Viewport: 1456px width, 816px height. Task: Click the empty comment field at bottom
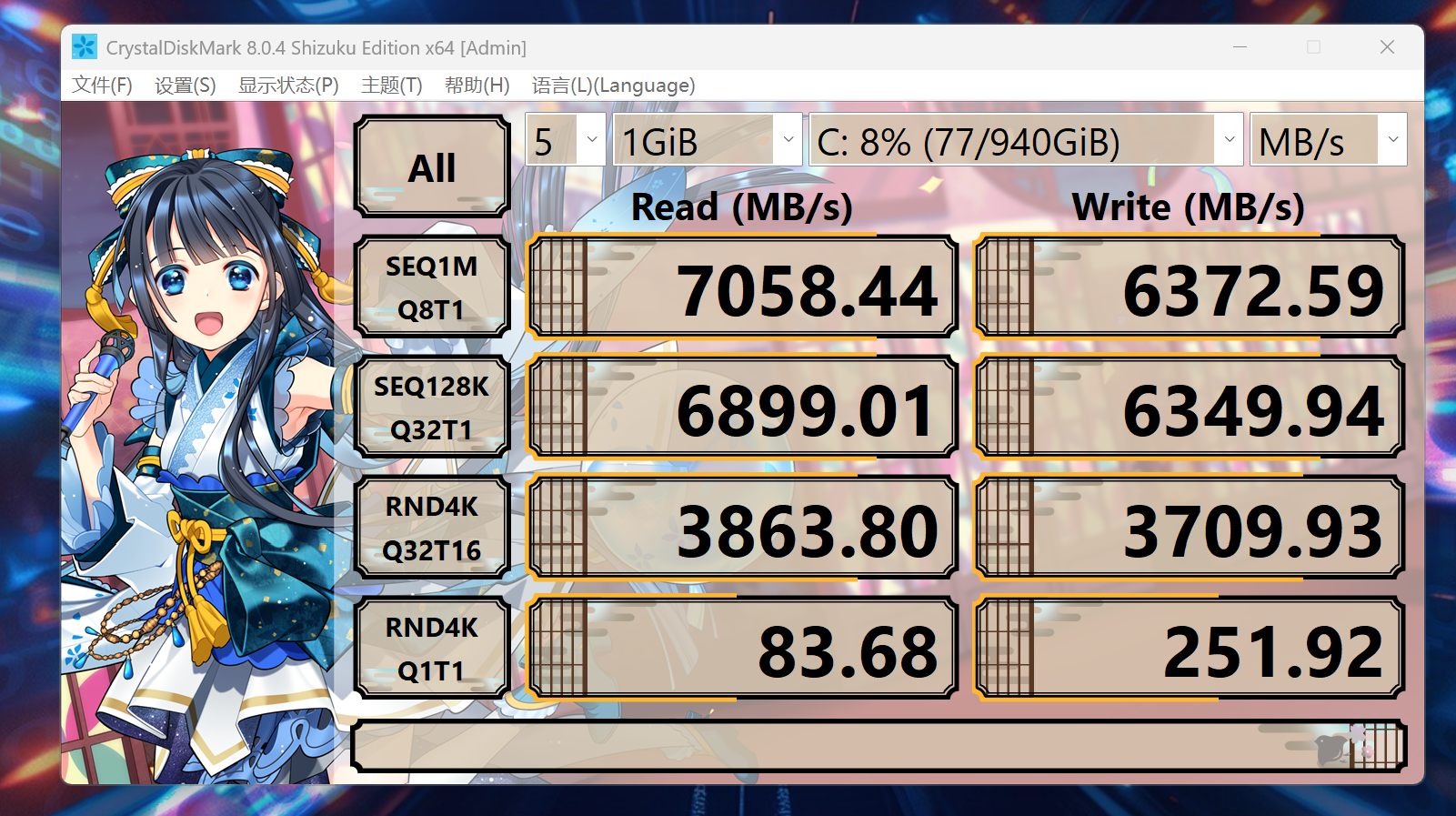click(x=879, y=746)
